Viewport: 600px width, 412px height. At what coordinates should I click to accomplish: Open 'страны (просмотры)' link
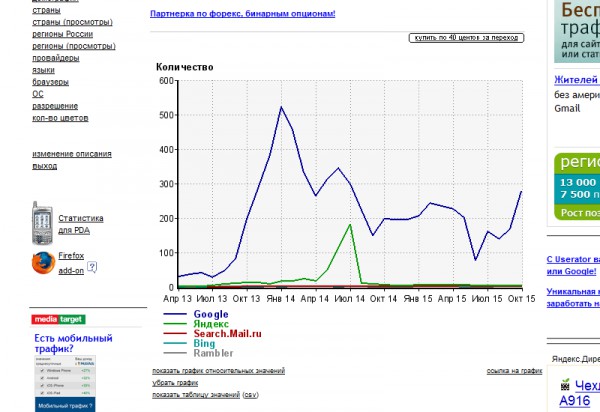pyautogui.click(x=72, y=22)
